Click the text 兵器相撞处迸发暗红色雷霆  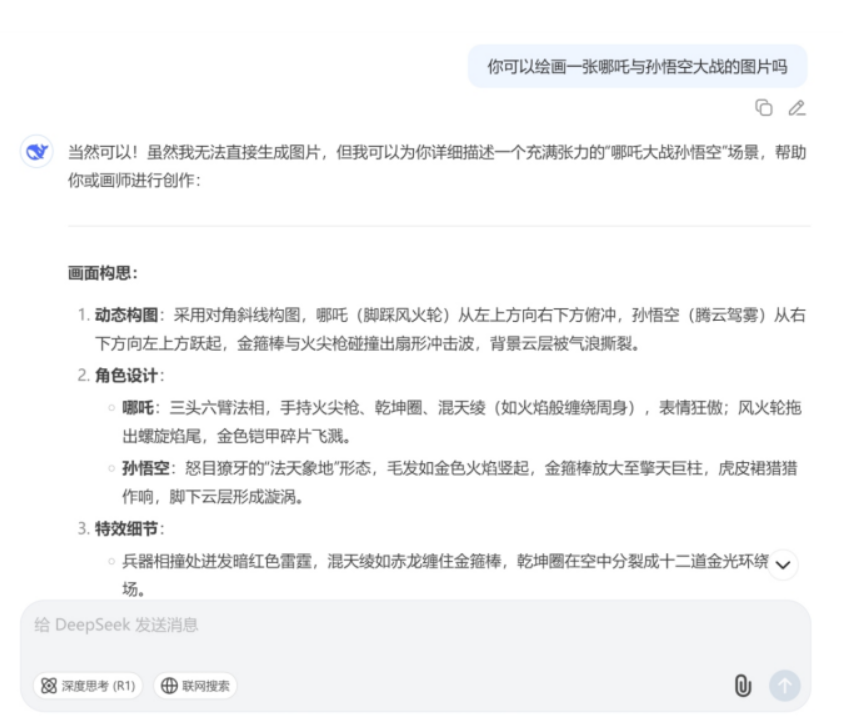click(217, 561)
